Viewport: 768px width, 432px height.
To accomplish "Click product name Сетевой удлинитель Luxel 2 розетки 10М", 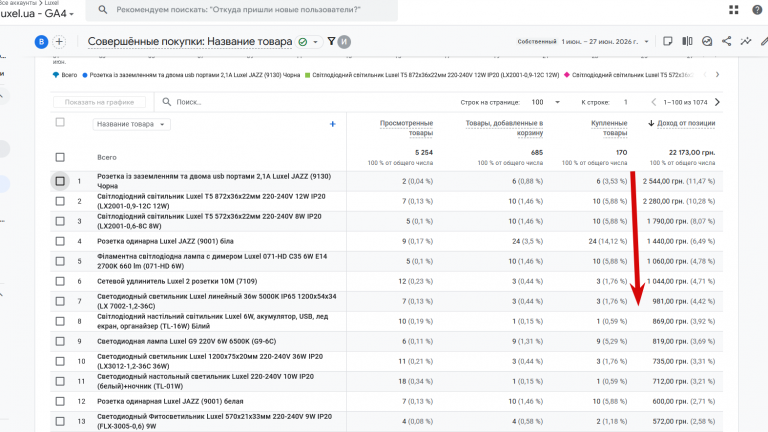I will [x=177, y=281].
